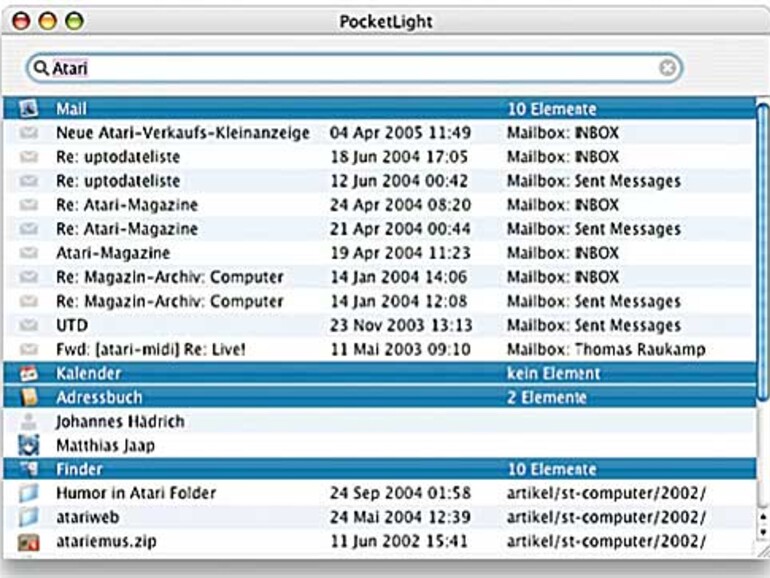
Task: Collapse the Adressbuch section header
Action: pos(380,397)
